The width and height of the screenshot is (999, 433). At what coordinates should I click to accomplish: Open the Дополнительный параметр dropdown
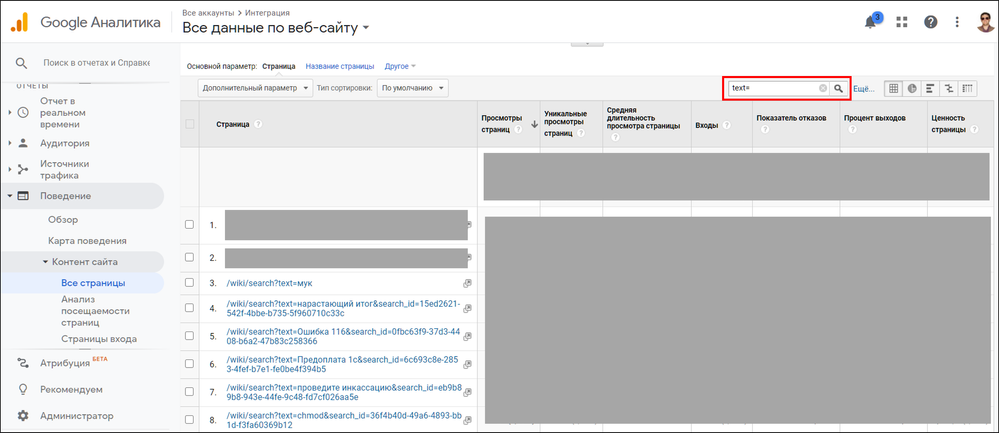pos(255,89)
